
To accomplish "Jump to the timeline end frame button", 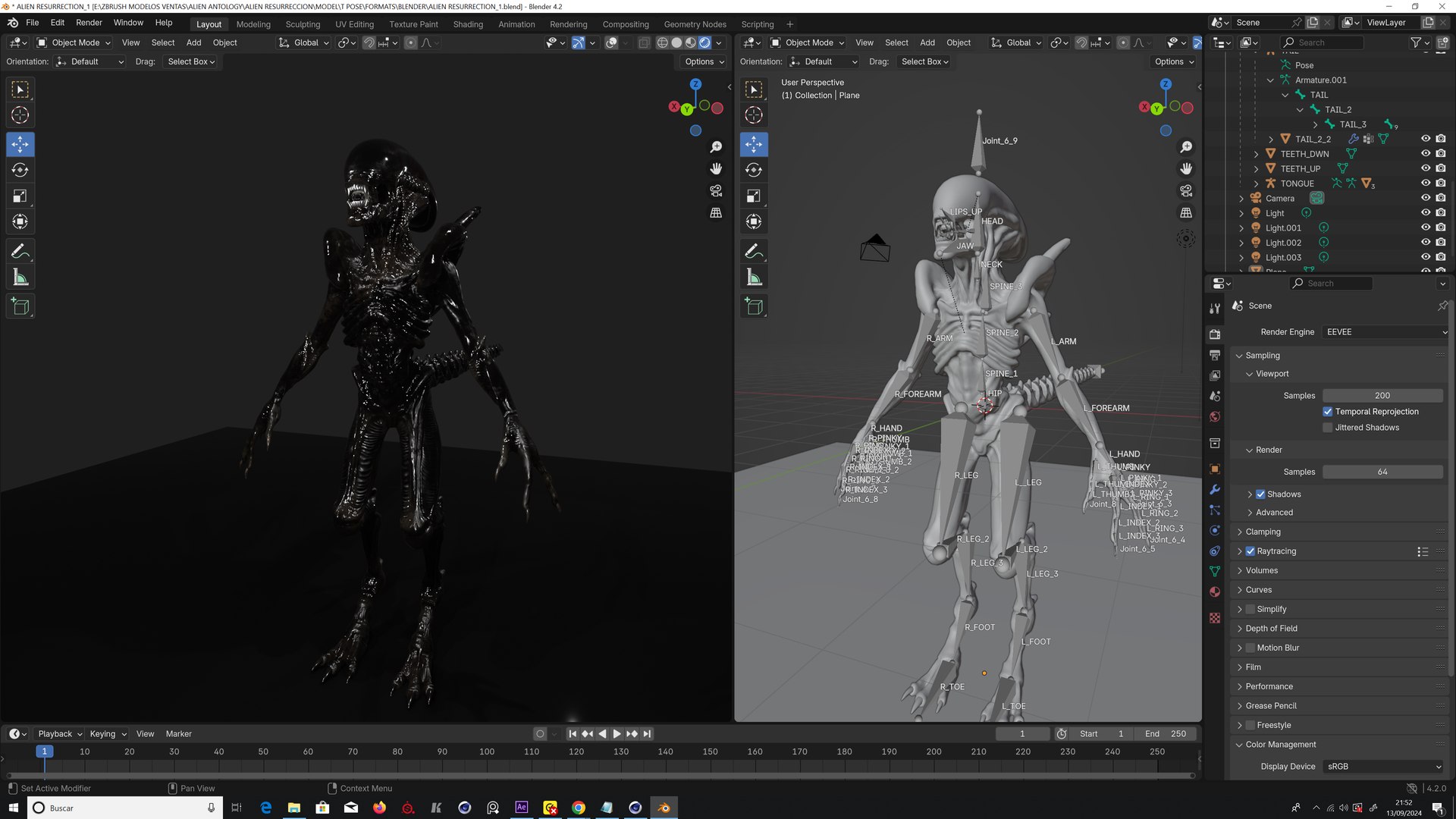I will (647, 734).
